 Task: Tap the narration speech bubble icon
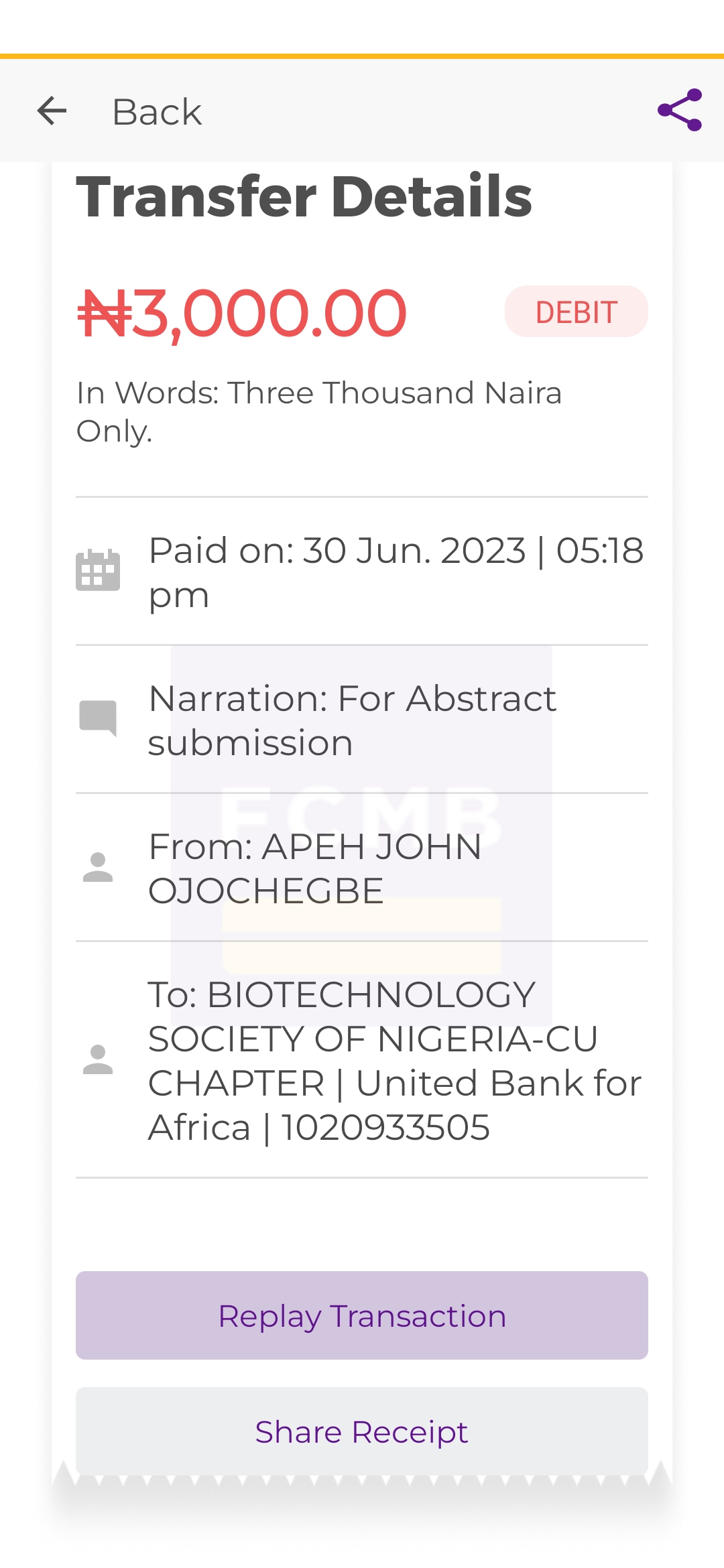pyautogui.click(x=98, y=718)
